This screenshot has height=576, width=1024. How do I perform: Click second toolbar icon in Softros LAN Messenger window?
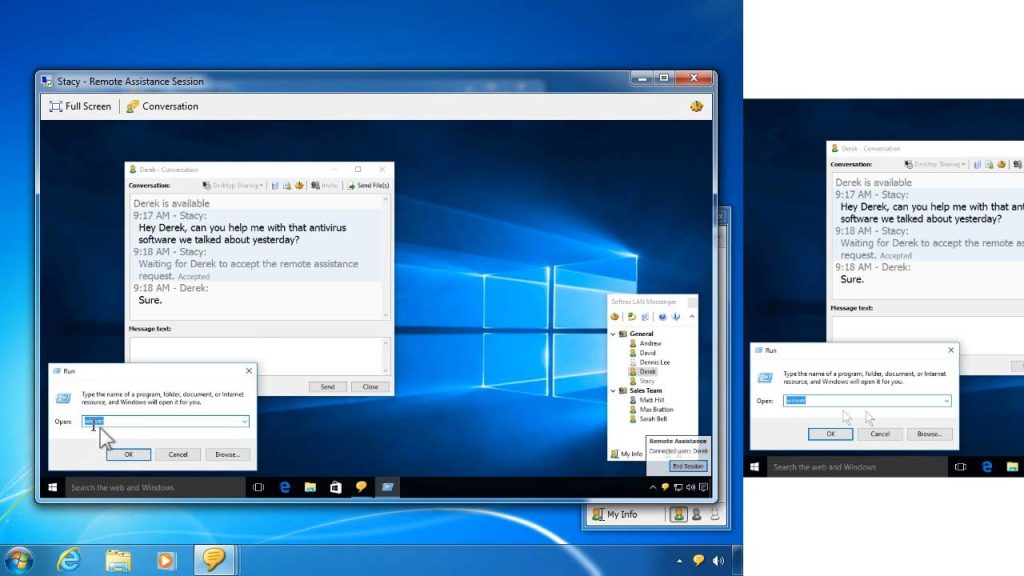[631, 317]
